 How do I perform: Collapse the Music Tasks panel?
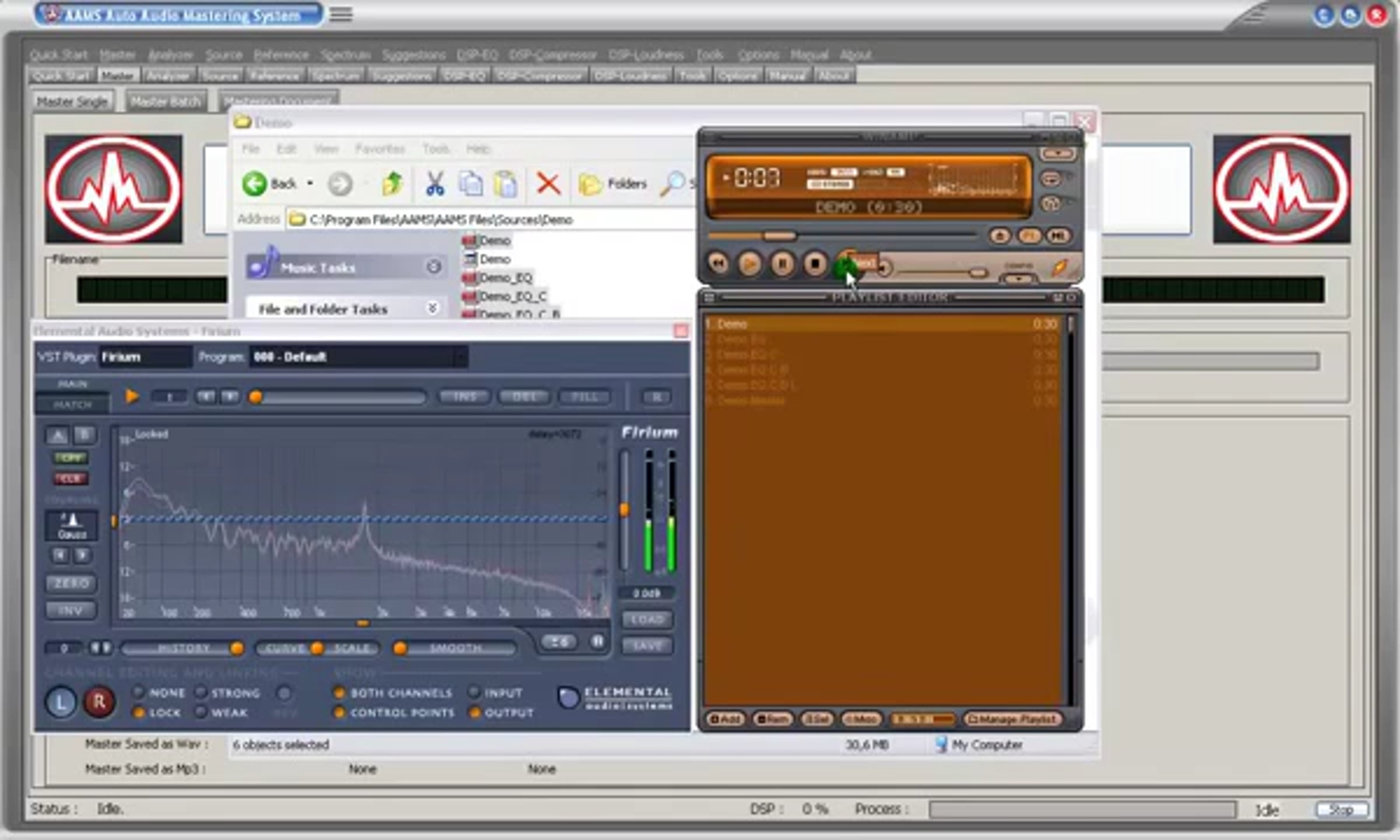click(433, 267)
